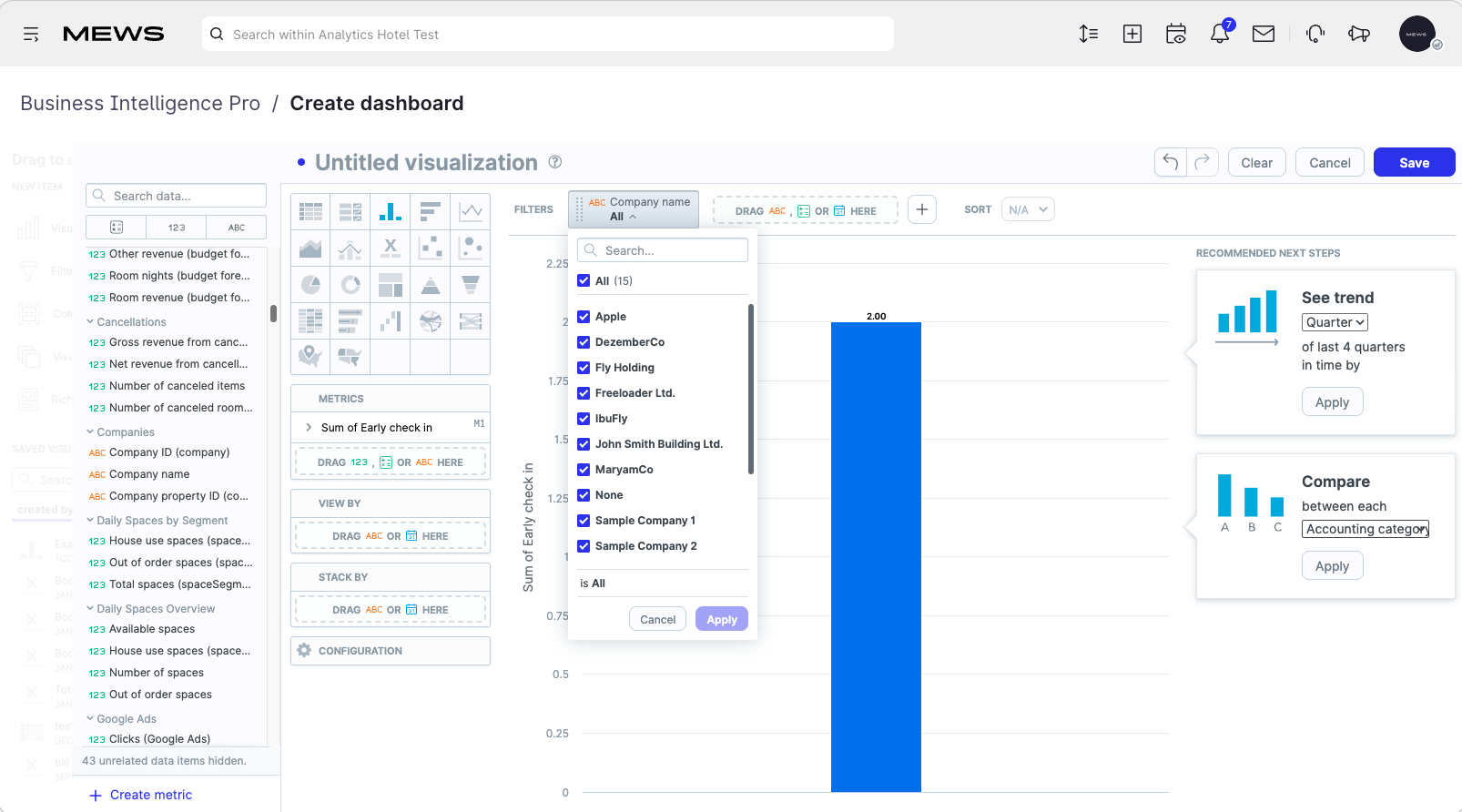This screenshot has height=812, width=1462.
Task: Select the table visualization type
Action: [x=310, y=211]
